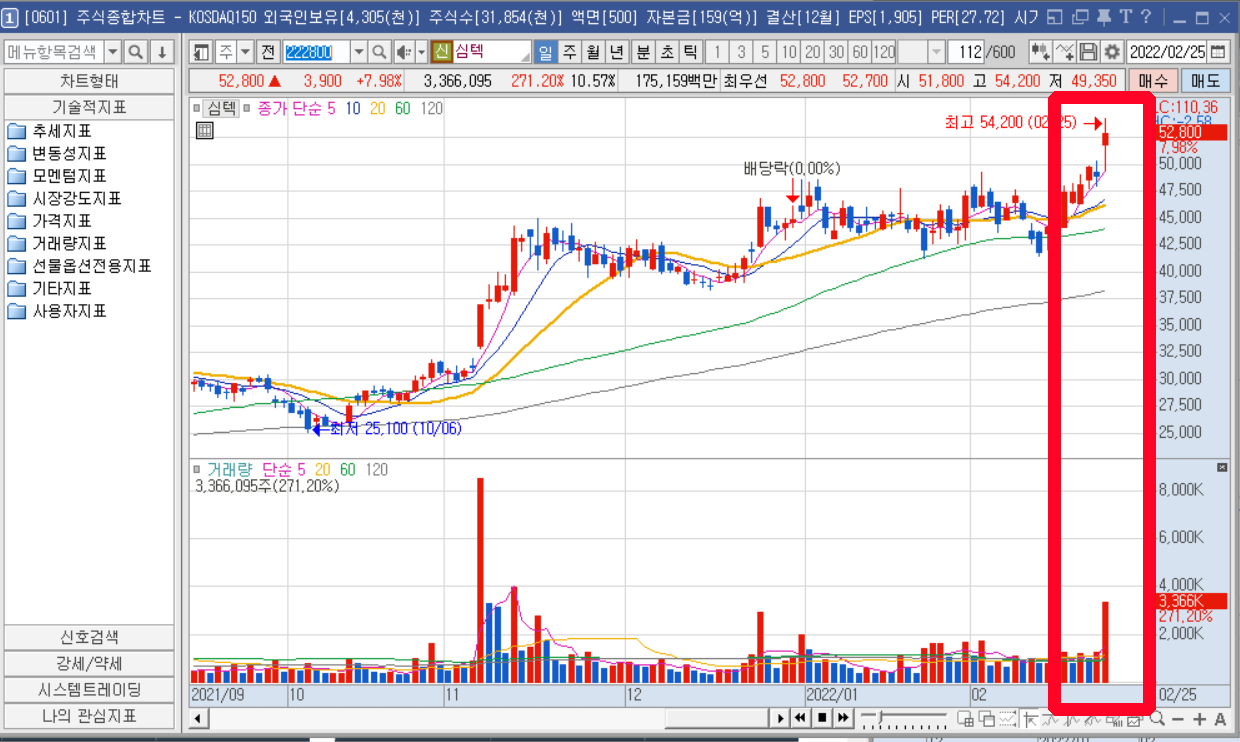Click the chart scroll left arrow
The image size is (1240, 742).
[x=197, y=718]
